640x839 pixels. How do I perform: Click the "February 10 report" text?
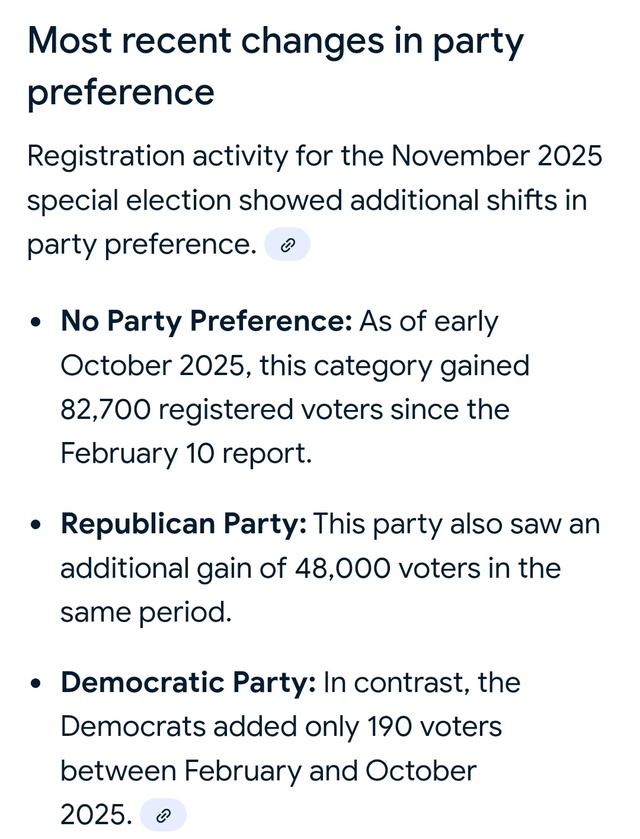click(183, 453)
